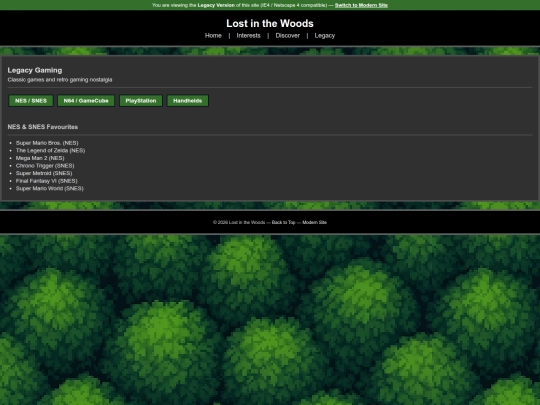Screen dimensions: 540x405
Task: Show the Handhelds section
Action: pyautogui.click(x=188, y=101)
